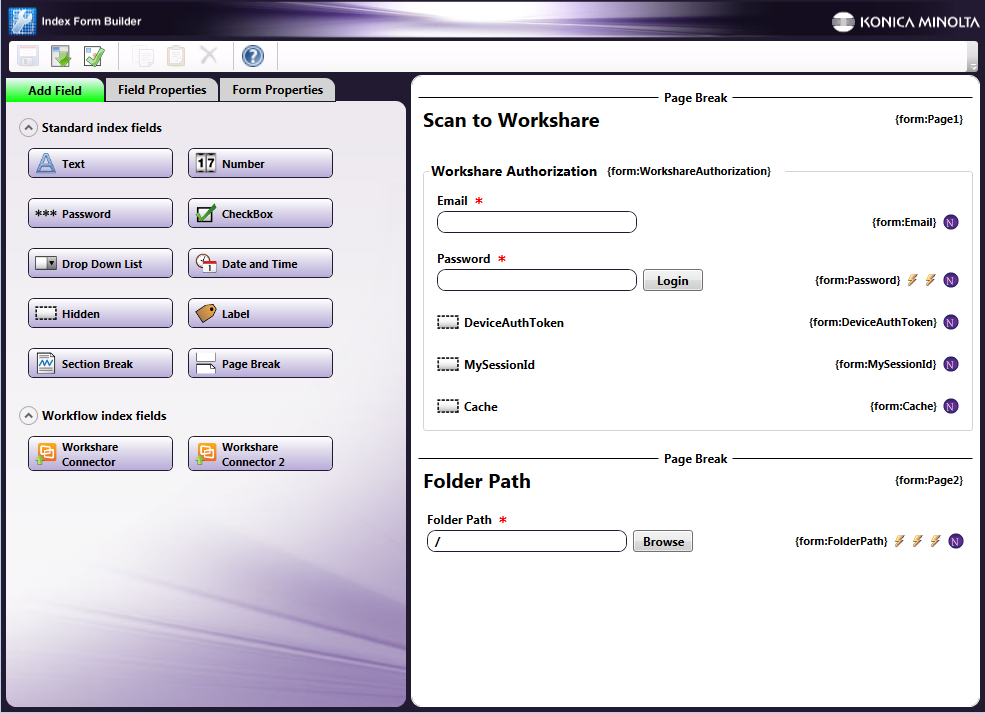Add the Workshare Connector workflow field
Image resolution: width=985 pixels, height=713 pixels.
click(x=101, y=454)
